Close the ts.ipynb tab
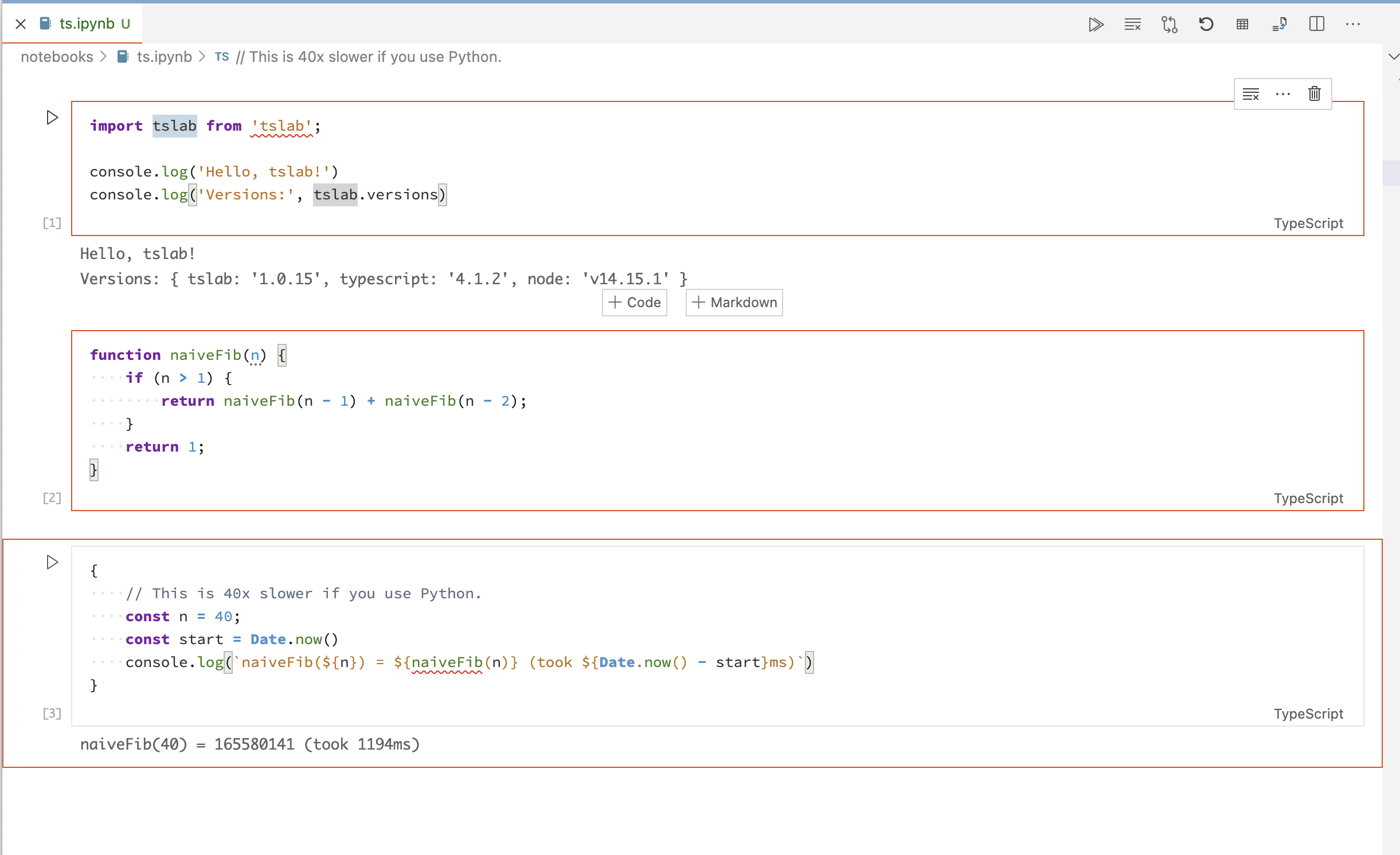This screenshot has width=1400, height=855. [21, 23]
